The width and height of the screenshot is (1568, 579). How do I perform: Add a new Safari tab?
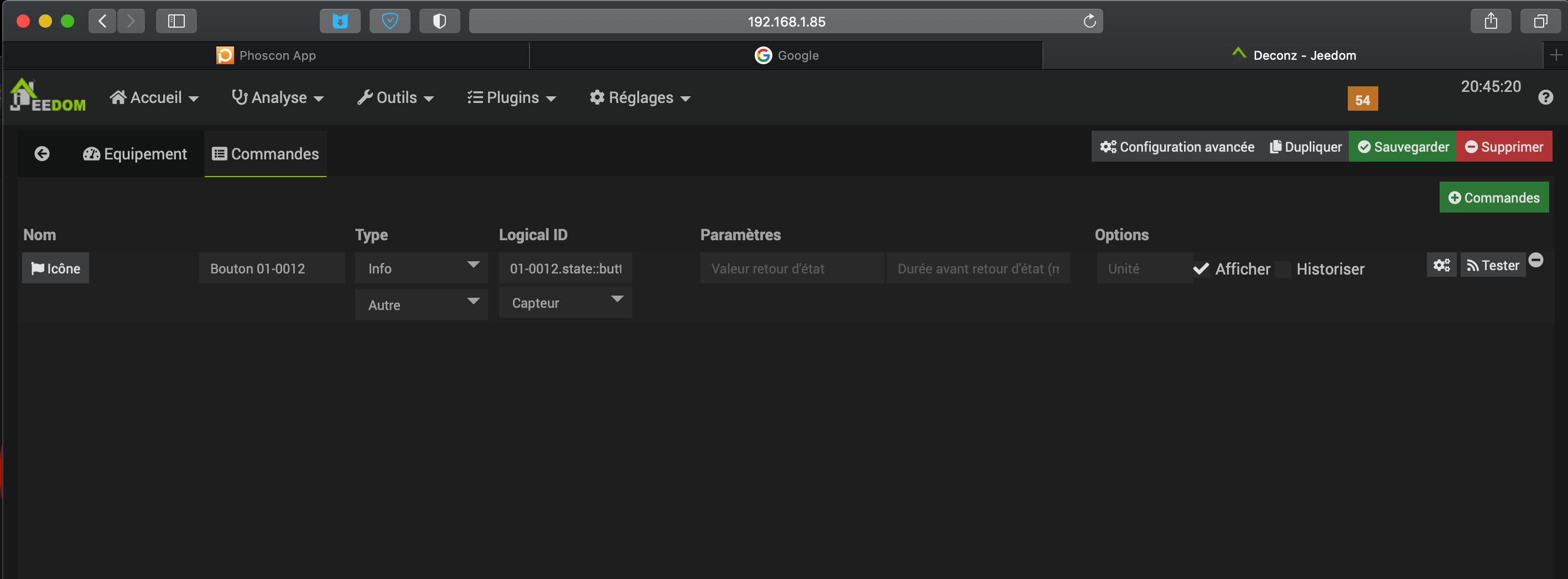tap(1556, 55)
